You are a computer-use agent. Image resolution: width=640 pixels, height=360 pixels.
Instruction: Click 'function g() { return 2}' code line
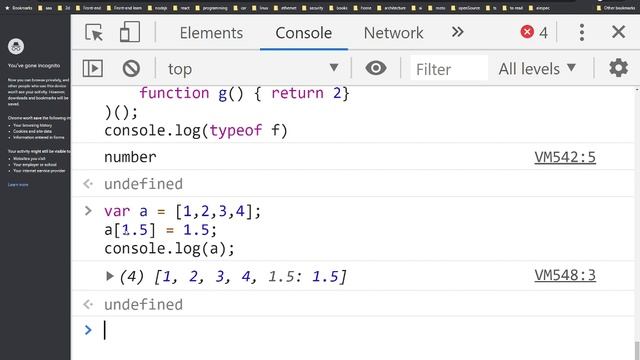click(x=244, y=93)
